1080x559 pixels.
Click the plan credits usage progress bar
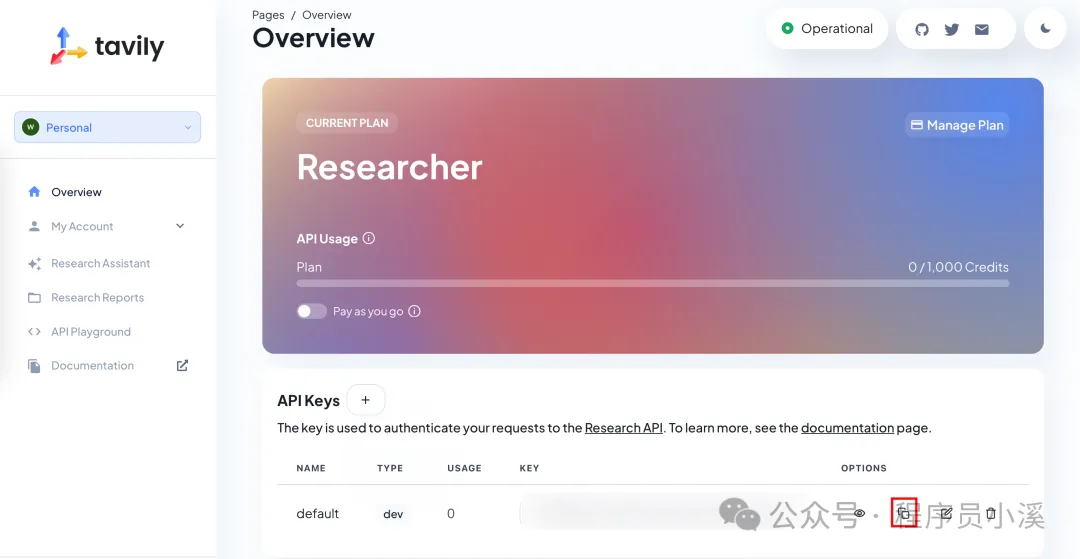click(x=652, y=283)
